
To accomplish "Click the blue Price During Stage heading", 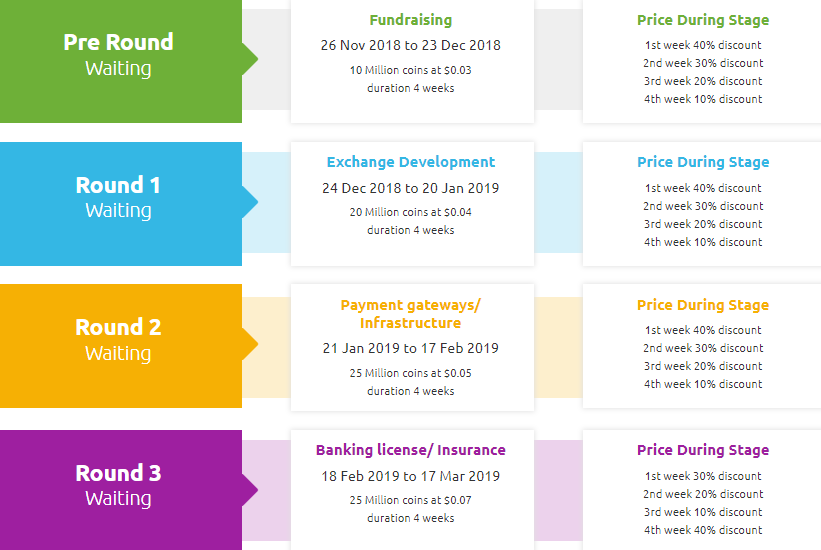I will pyautogui.click(x=703, y=162).
